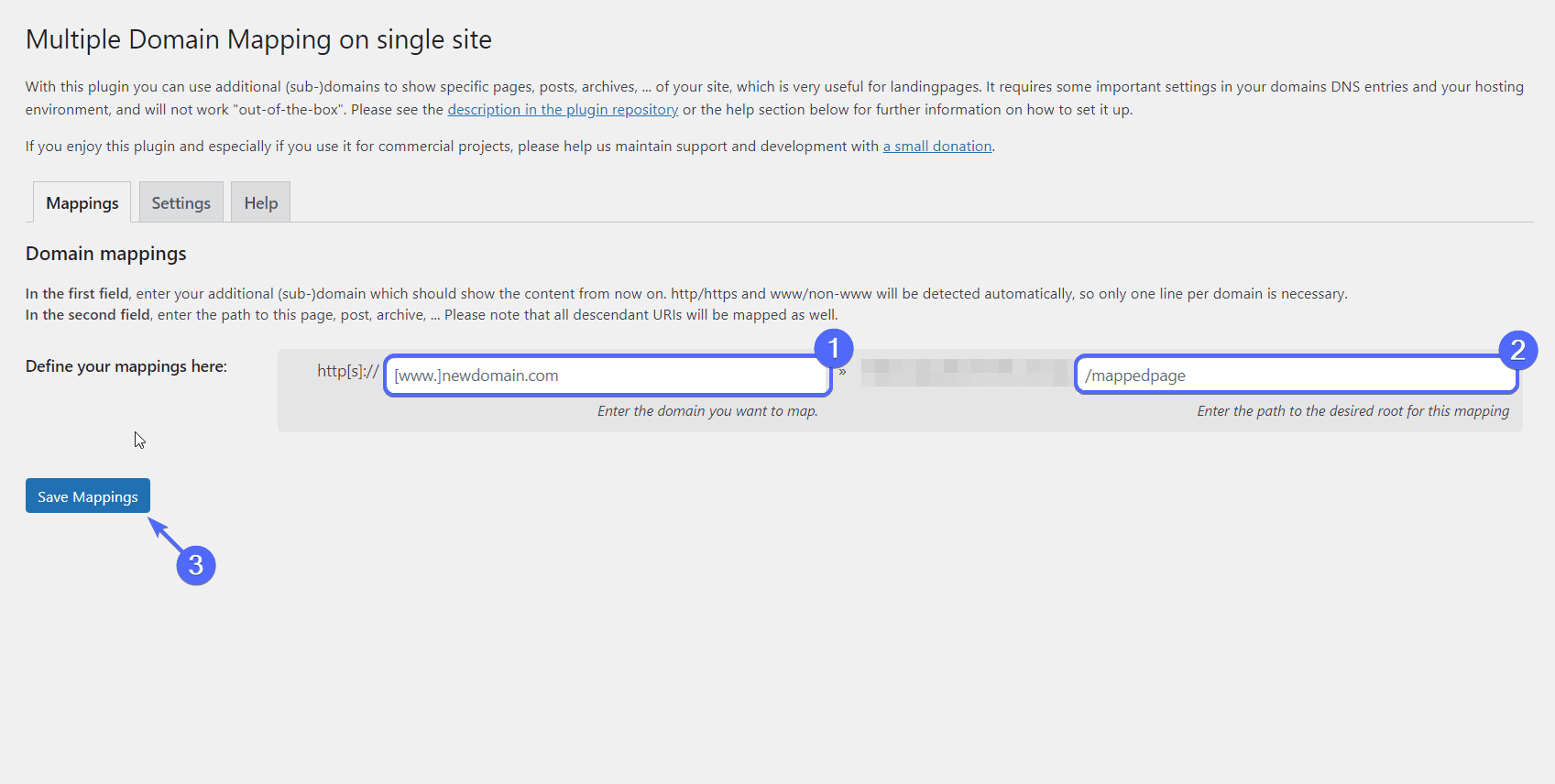Click the Save Mappings button

point(88,496)
